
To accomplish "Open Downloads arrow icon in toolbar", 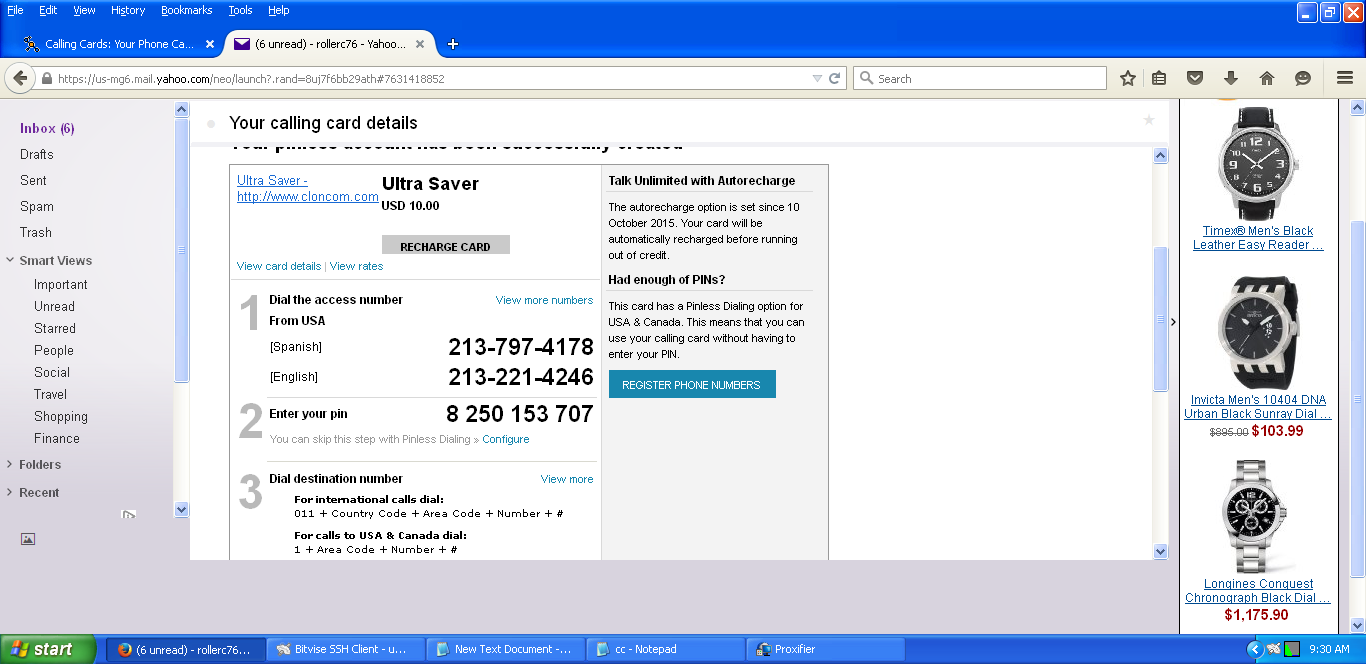I will 1231,78.
